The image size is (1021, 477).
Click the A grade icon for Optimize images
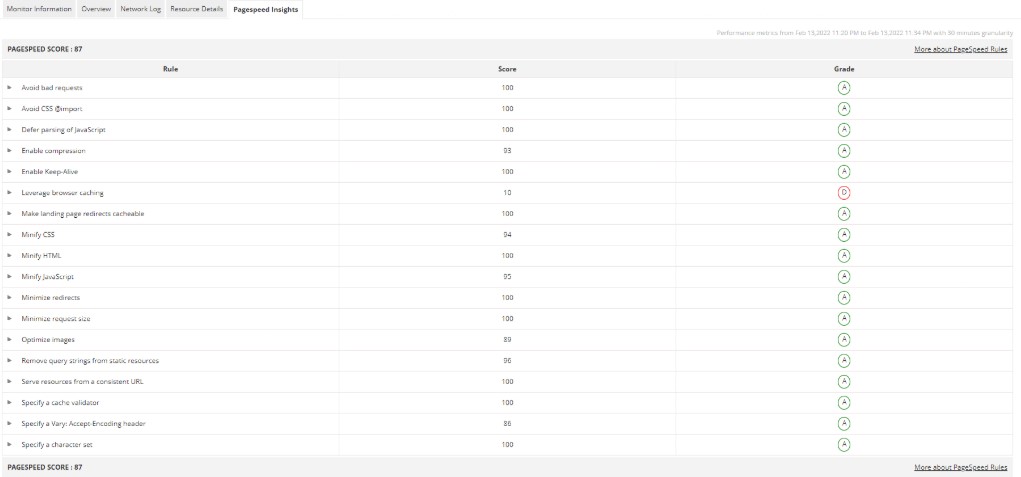[x=843, y=339]
